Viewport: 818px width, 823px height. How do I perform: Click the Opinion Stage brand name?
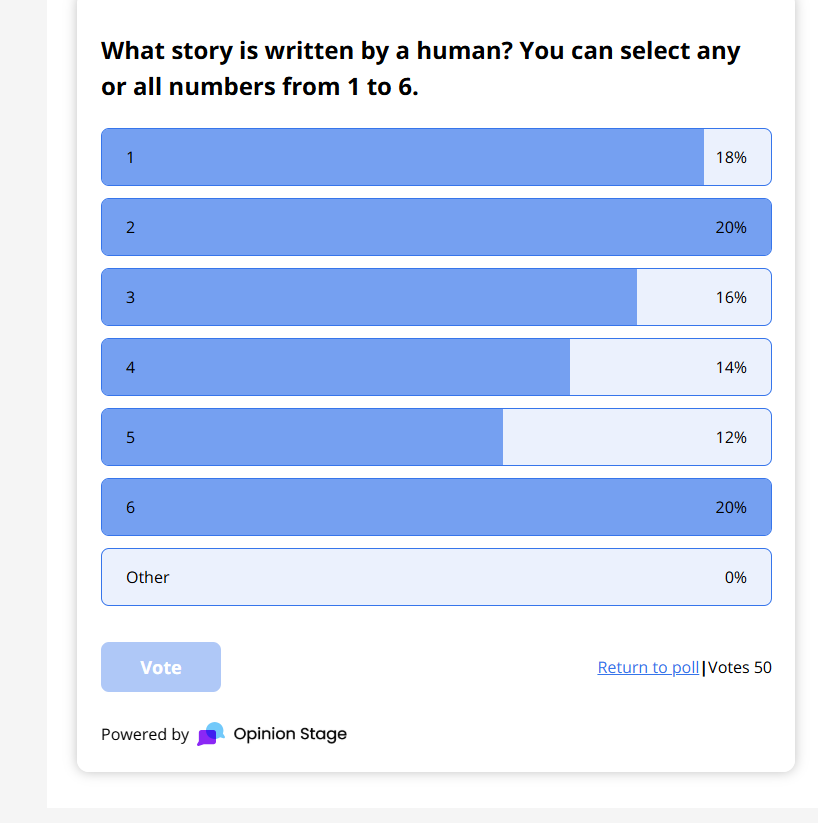(x=290, y=734)
